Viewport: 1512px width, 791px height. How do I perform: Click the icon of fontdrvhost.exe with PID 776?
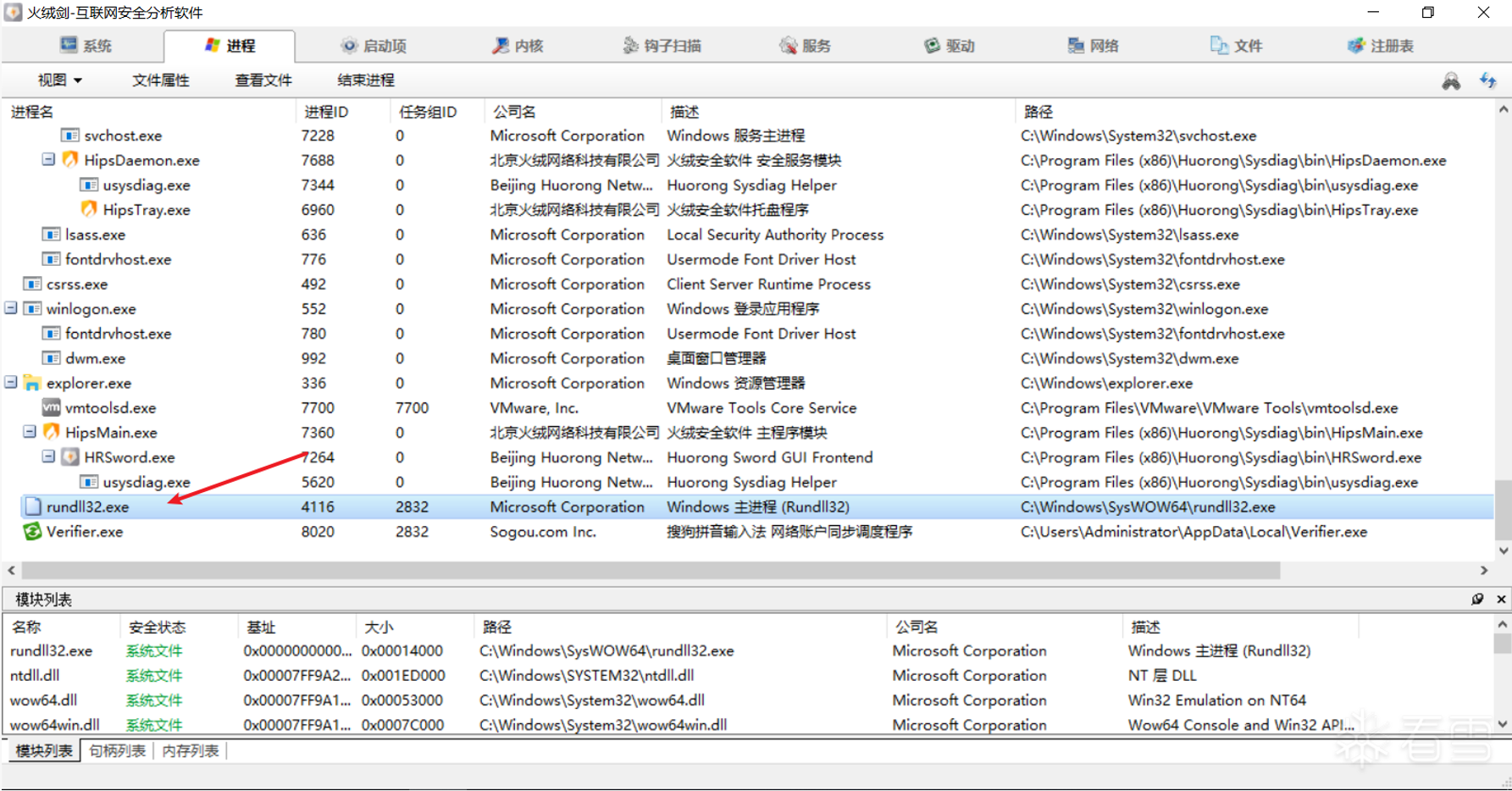click(x=52, y=259)
